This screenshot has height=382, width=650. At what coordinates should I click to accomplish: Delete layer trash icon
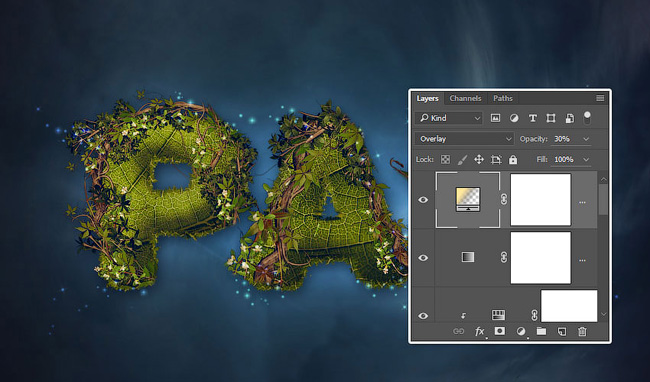[x=582, y=331]
